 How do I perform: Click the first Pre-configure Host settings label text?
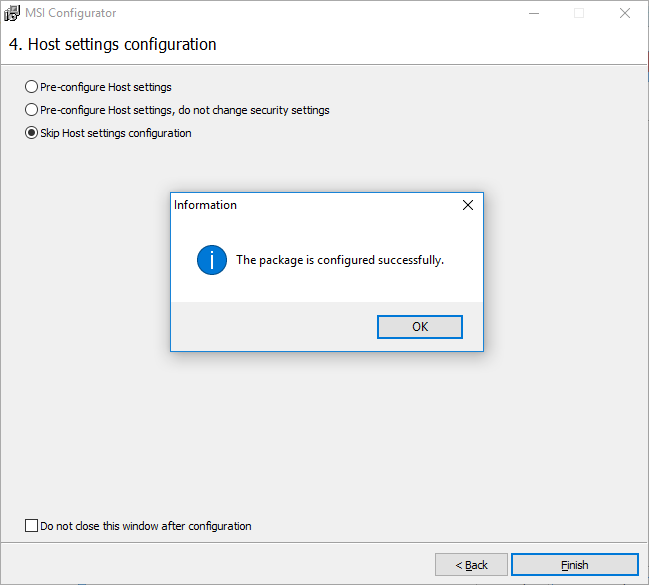click(105, 87)
